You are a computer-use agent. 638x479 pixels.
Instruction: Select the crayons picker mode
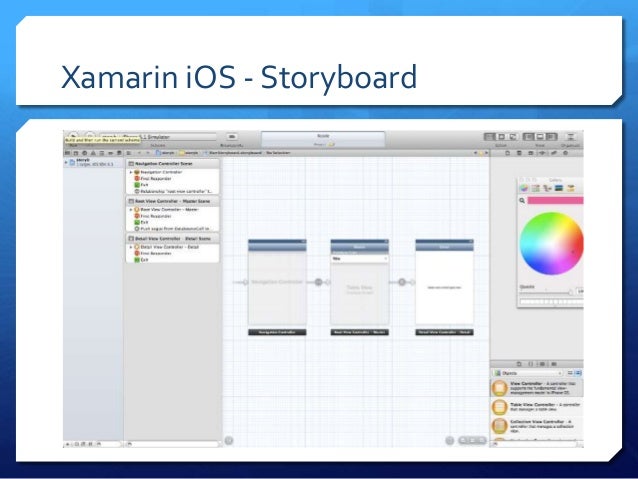pyautogui.click(x=571, y=188)
